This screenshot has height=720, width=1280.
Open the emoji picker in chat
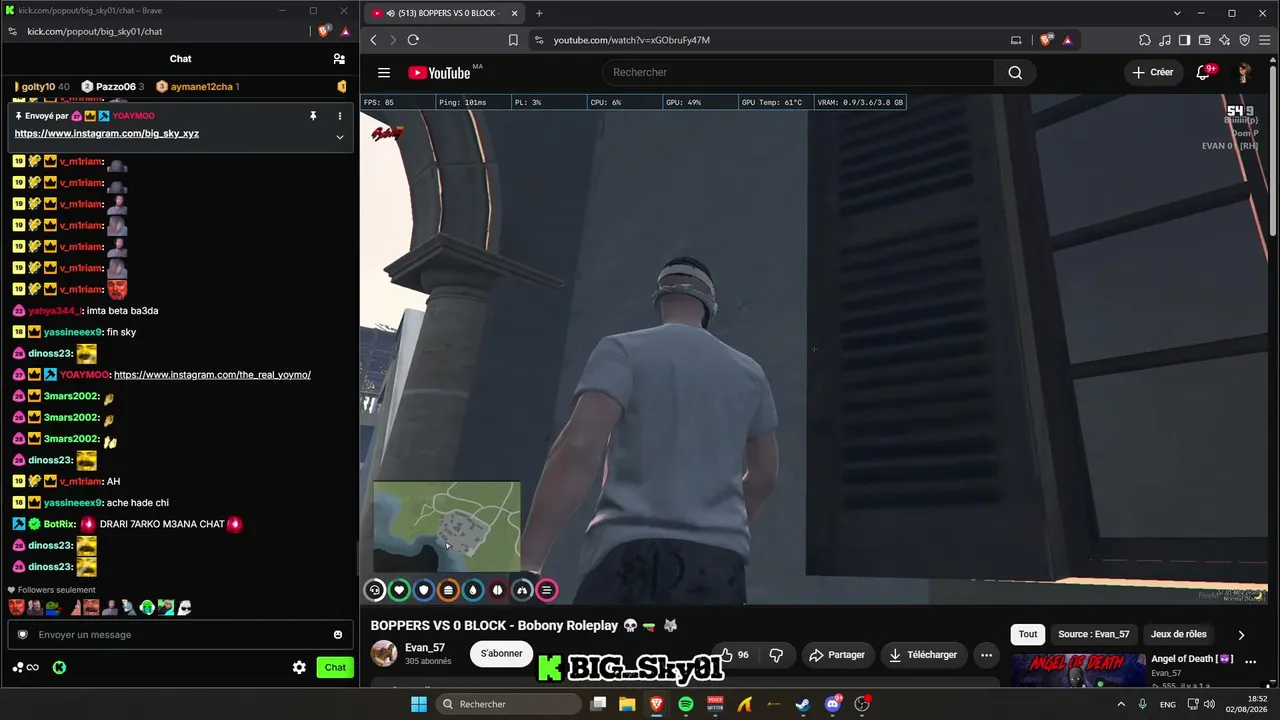[x=338, y=634]
